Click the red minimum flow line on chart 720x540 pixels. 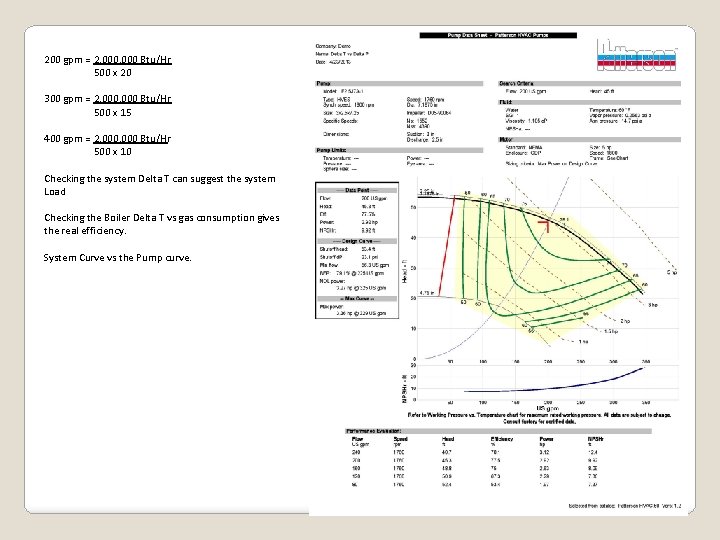pyautogui.click(x=447, y=246)
